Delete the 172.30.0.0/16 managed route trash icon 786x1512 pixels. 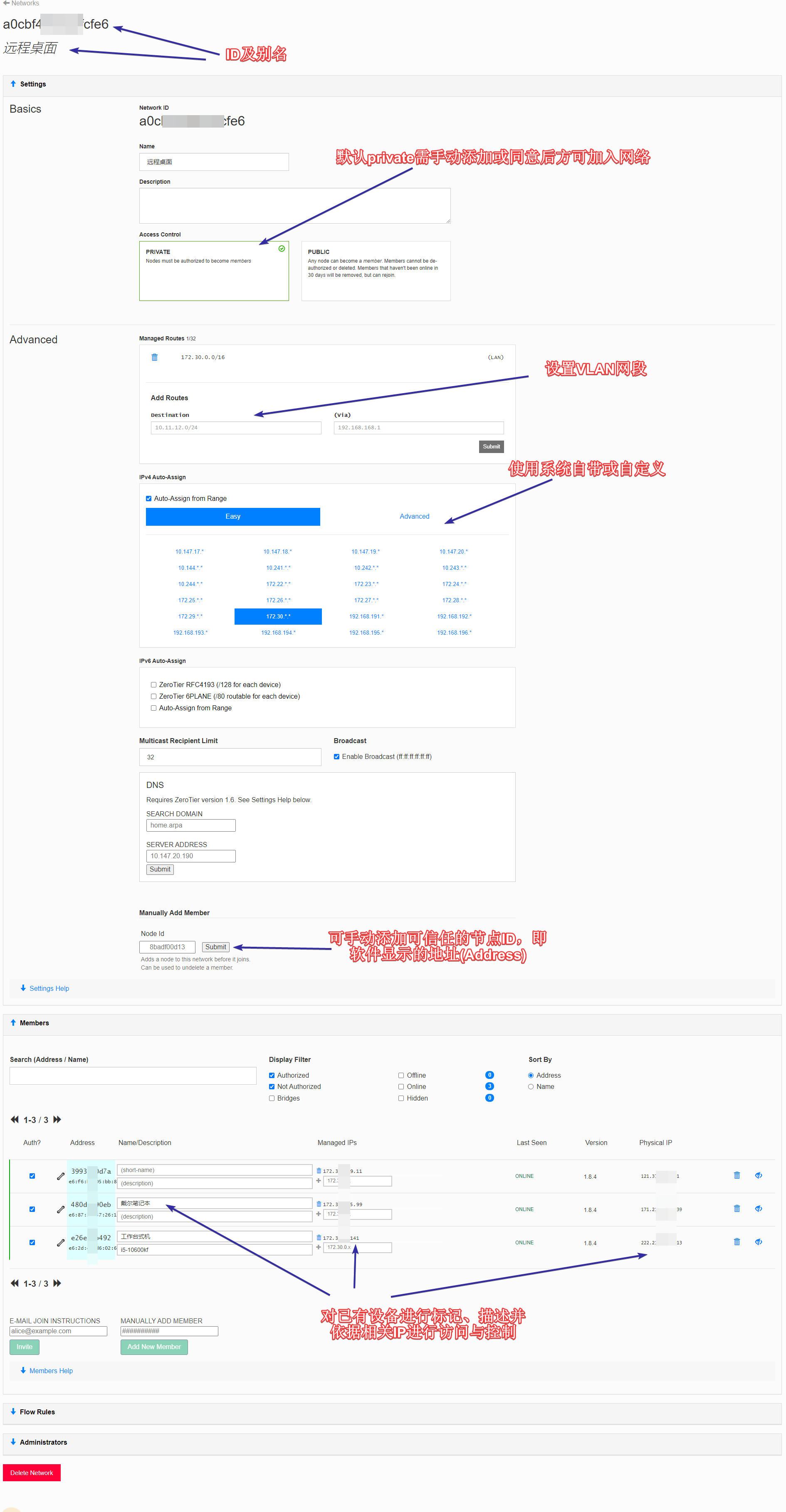point(155,357)
